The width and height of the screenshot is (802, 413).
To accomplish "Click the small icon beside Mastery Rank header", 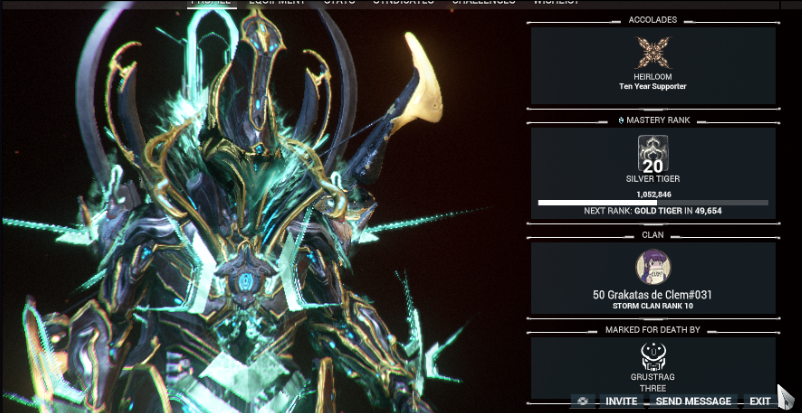I will pyautogui.click(x=621, y=120).
